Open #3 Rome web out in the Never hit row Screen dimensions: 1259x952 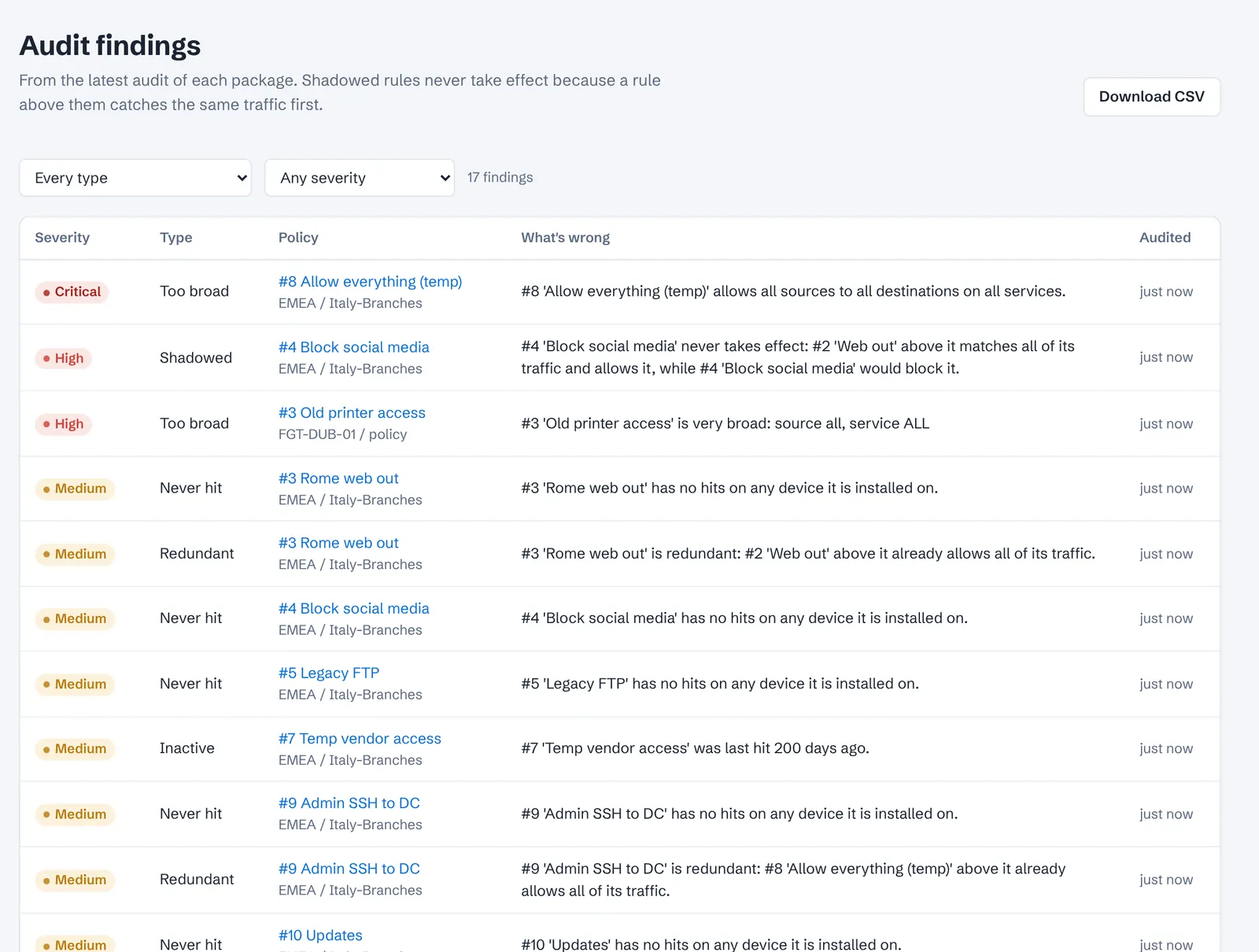point(338,478)
